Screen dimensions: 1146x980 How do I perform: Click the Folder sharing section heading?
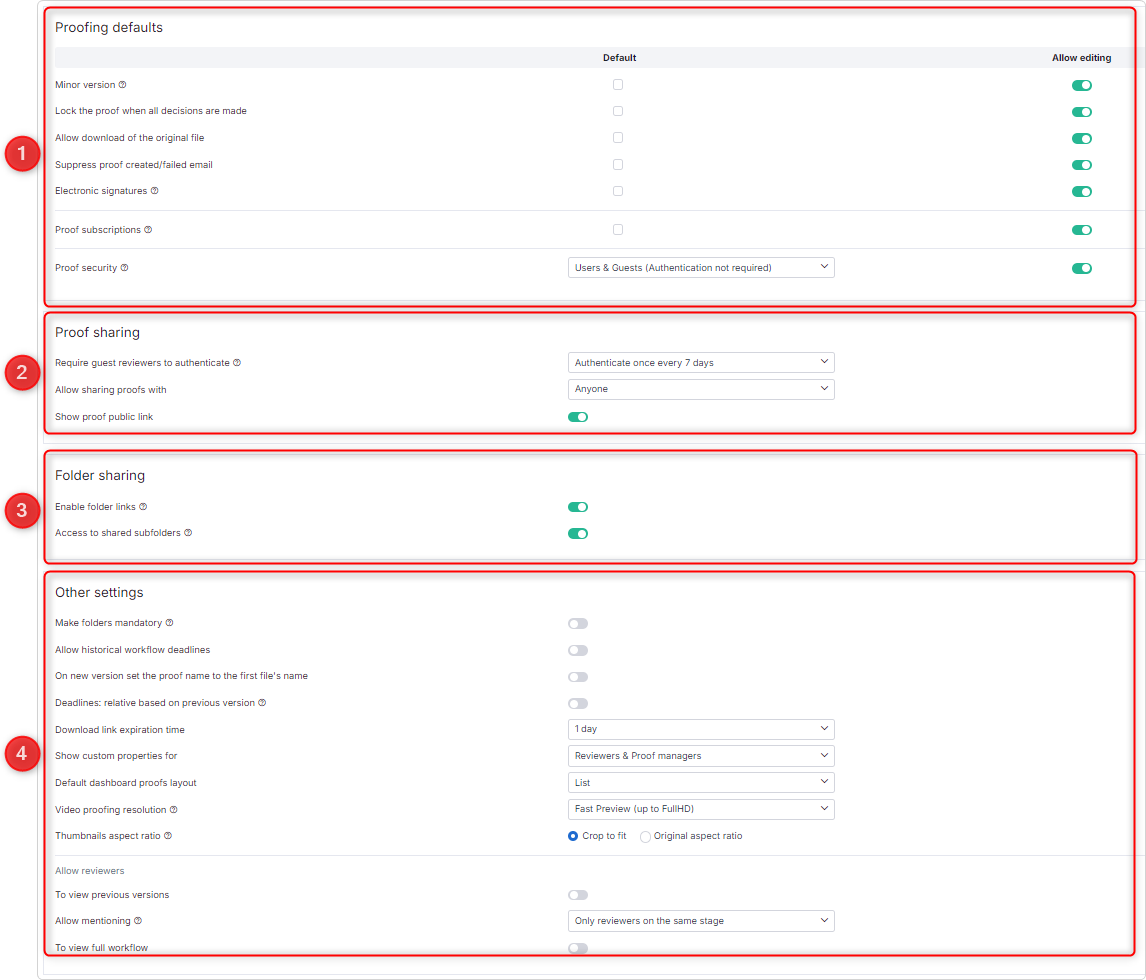[x=100, y=476]
